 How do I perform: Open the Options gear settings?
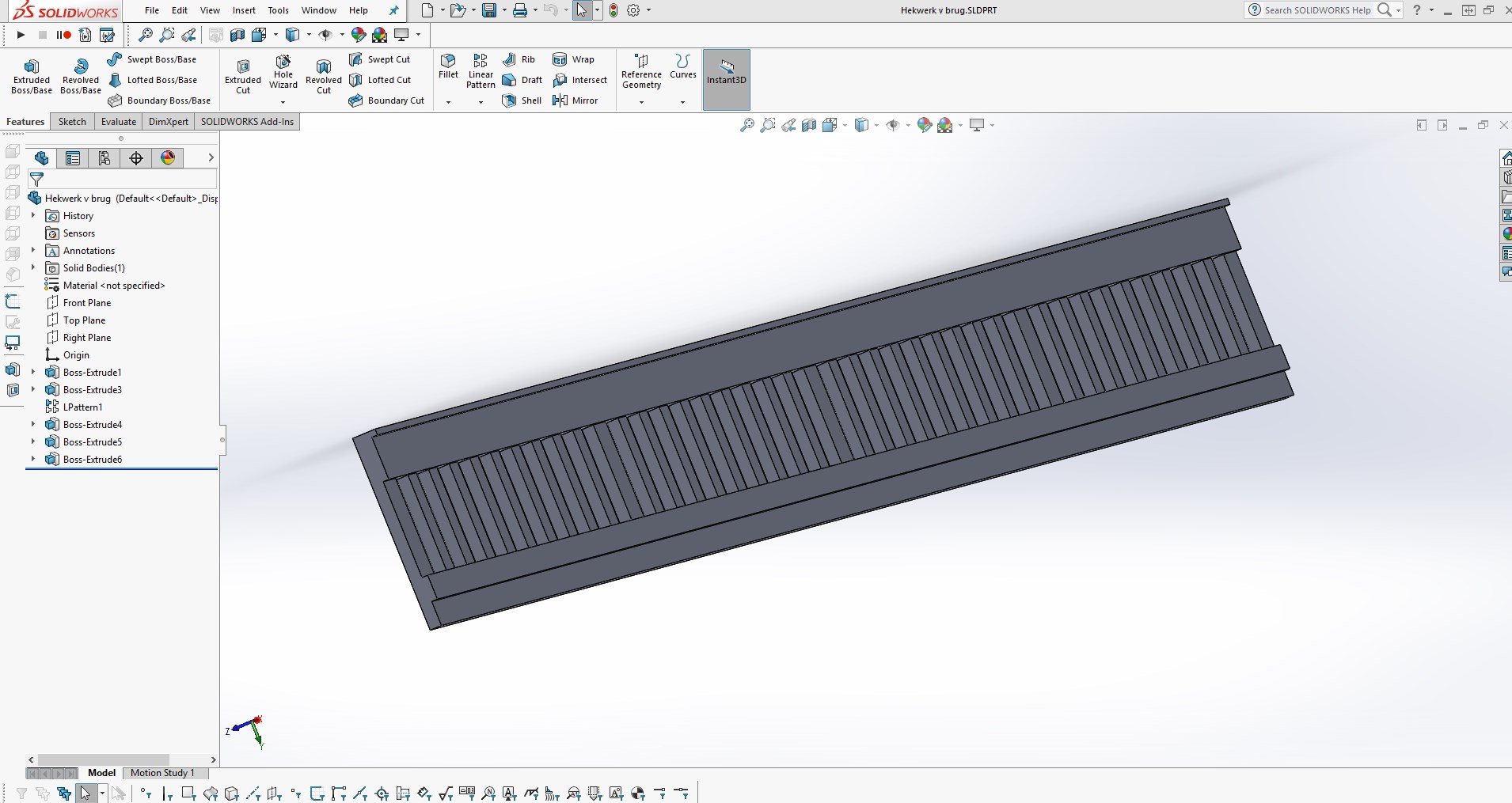click(x=633, y=10)
